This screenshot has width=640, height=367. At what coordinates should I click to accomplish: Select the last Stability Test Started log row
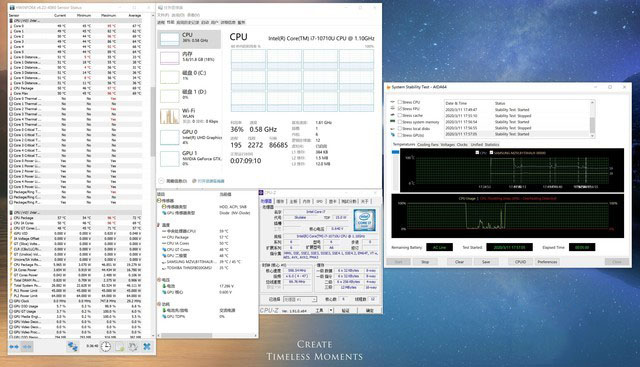pyautogui.click(x=517, y=134)
